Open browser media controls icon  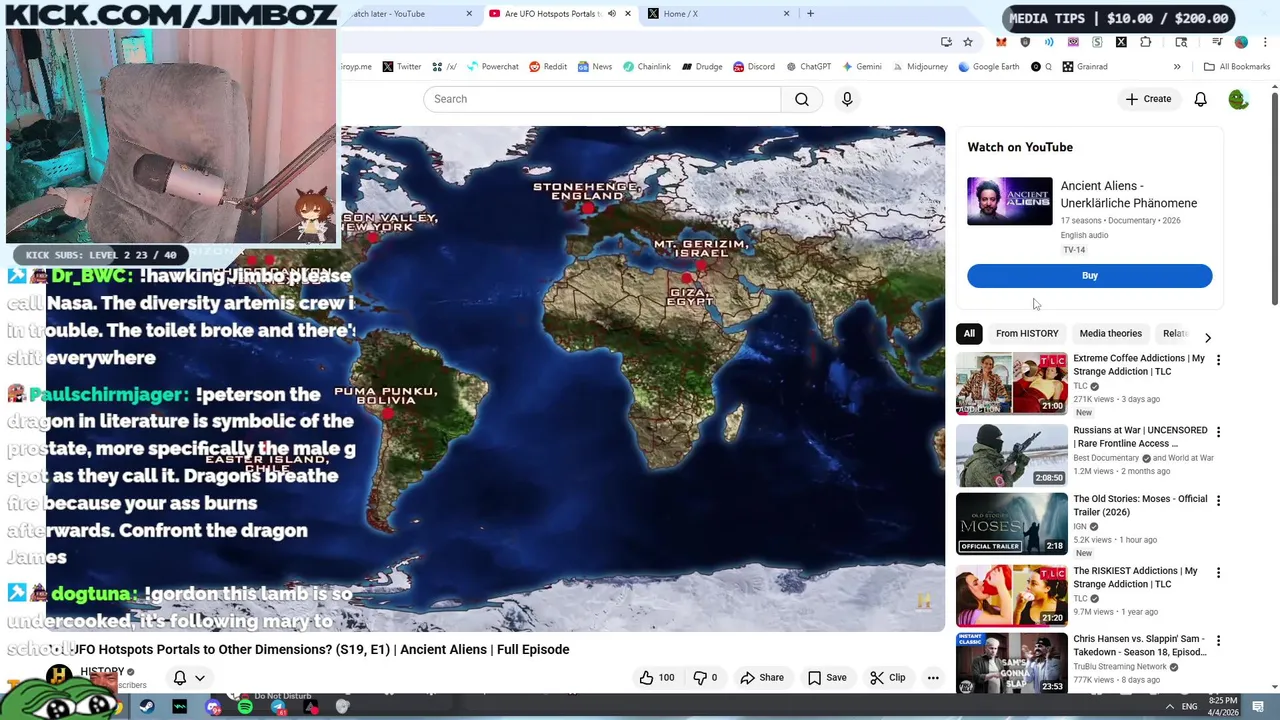pyautogui.click(x=1217, y=42)
